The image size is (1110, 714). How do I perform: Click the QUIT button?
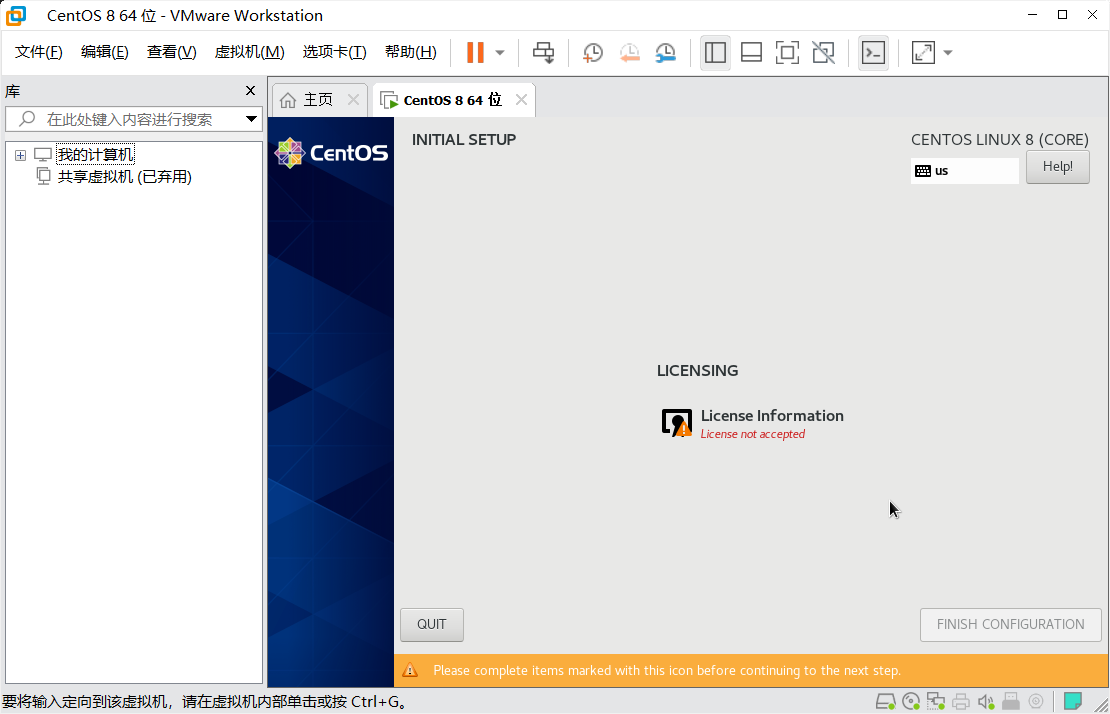coord(432,624)
